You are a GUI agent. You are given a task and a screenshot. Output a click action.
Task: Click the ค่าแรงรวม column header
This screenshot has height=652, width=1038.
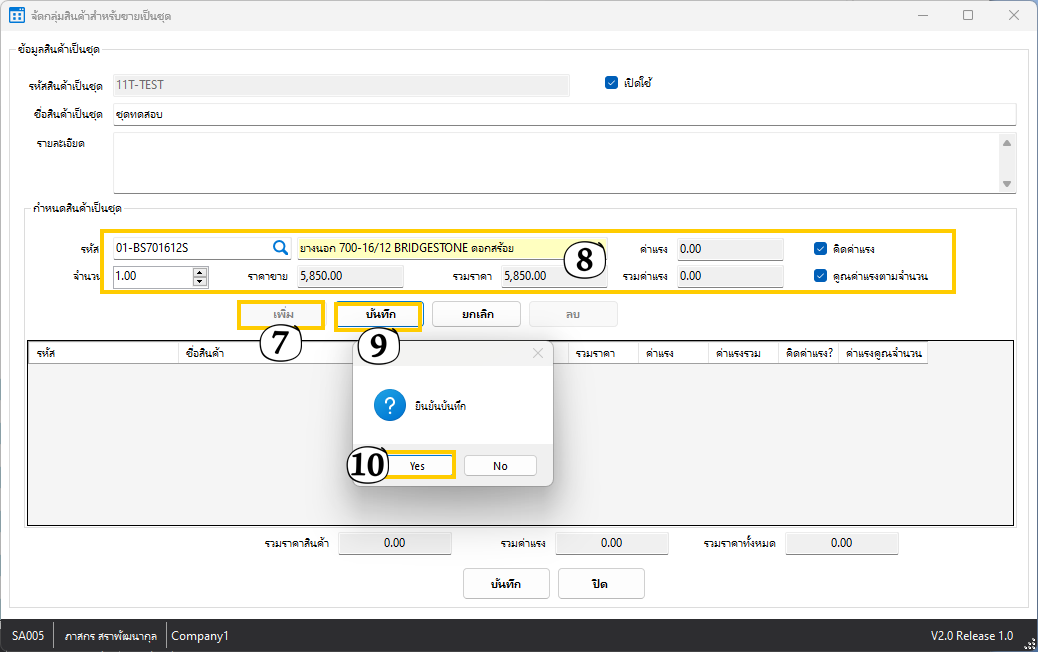click(741, 353)
